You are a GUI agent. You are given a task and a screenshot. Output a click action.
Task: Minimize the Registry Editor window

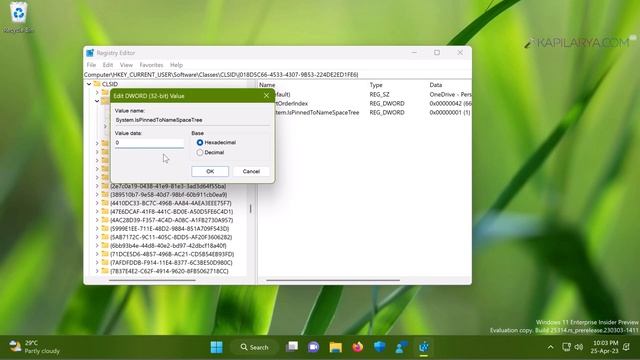coord(414,53)
